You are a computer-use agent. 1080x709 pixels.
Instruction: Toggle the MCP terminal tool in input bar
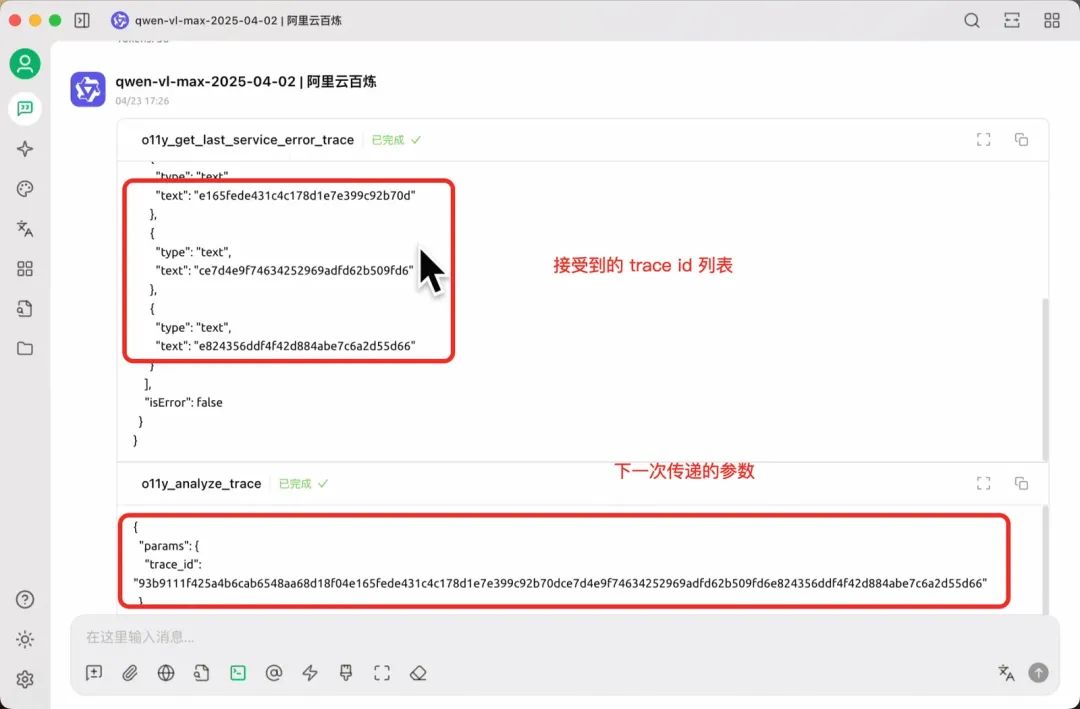click(x=237, y=673)
